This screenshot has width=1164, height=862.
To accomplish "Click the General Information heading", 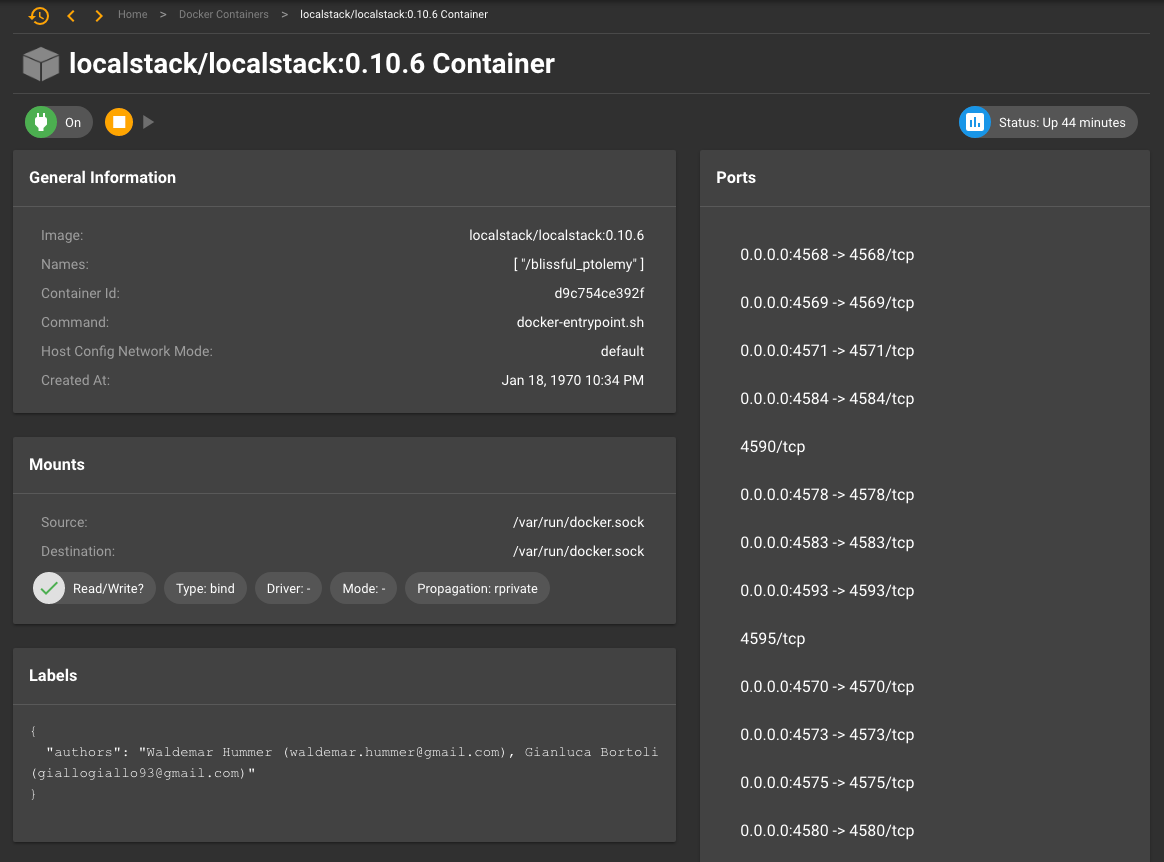I will point(102,177).
